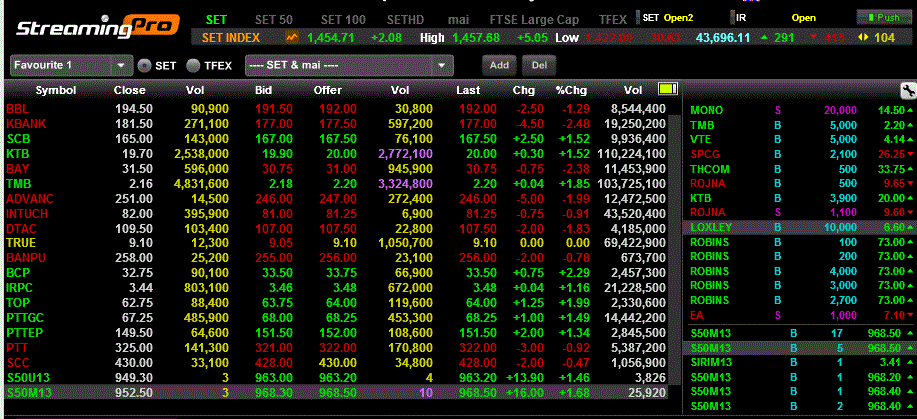917x419 pixels.
Task: Click the Del button
Action: coord(539,66)
